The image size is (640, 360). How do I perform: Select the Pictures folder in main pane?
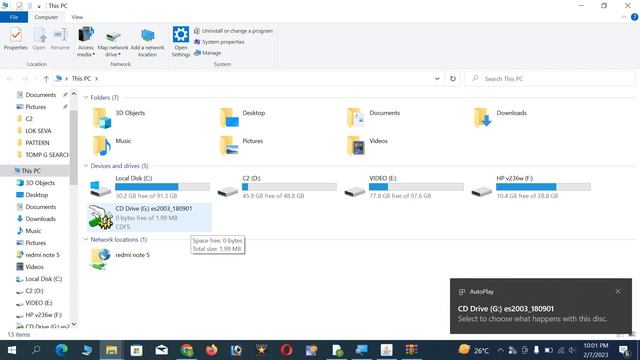[x=241, y=146]
